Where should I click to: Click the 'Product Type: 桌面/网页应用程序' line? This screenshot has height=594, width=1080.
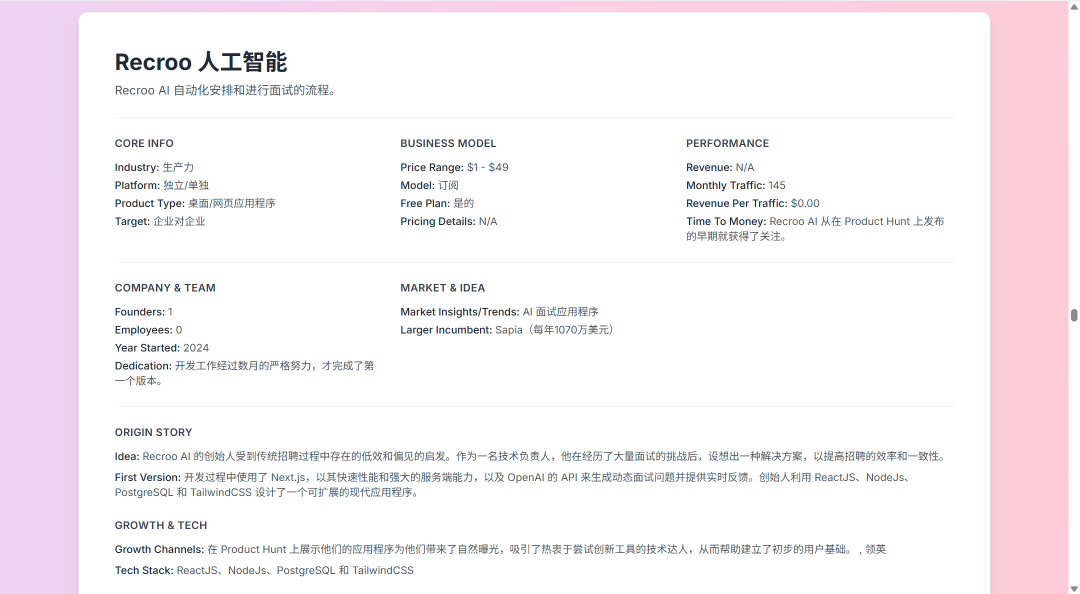[x=195, y=203]
